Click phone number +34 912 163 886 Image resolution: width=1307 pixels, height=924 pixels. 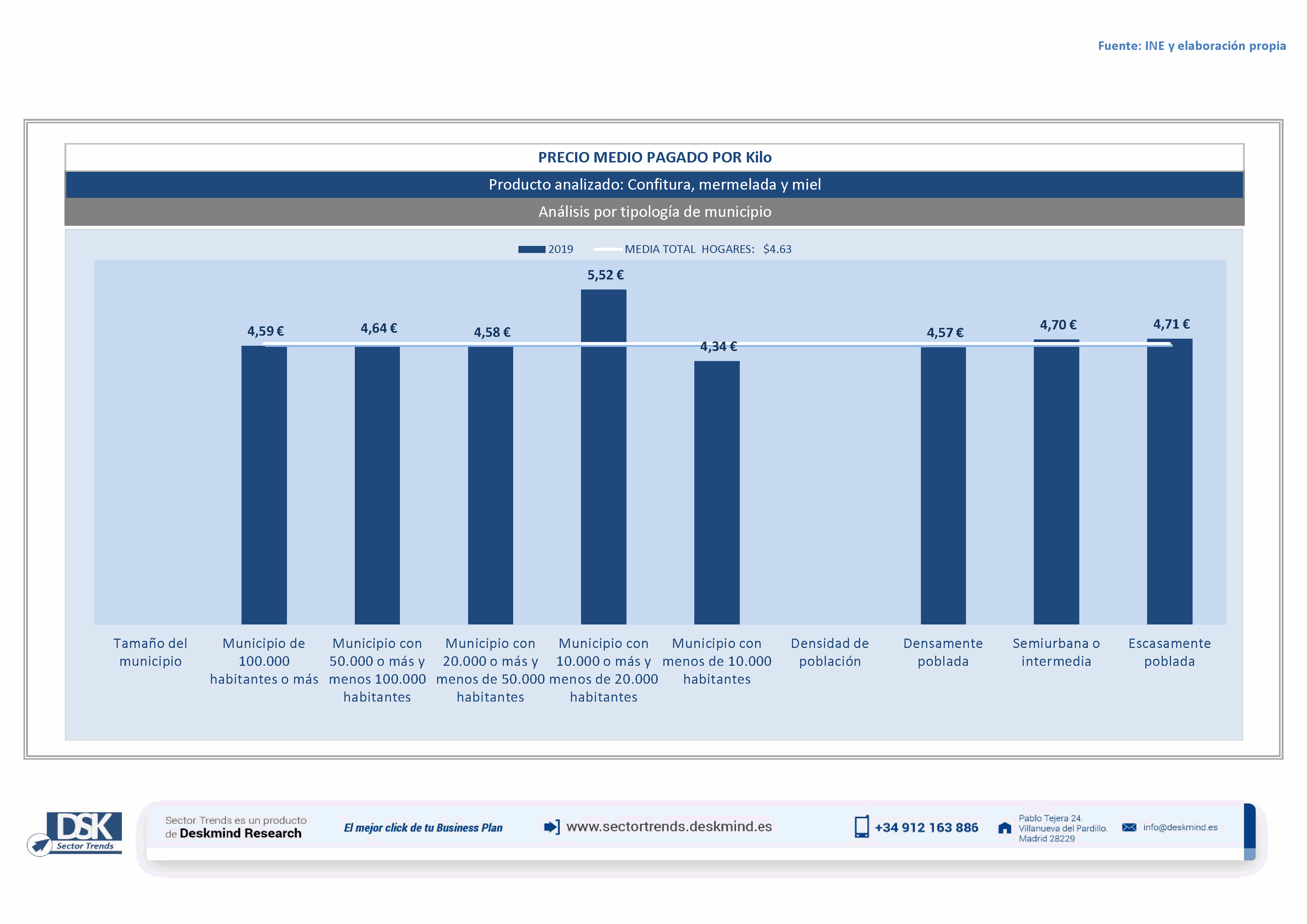[x=926, y=828]
